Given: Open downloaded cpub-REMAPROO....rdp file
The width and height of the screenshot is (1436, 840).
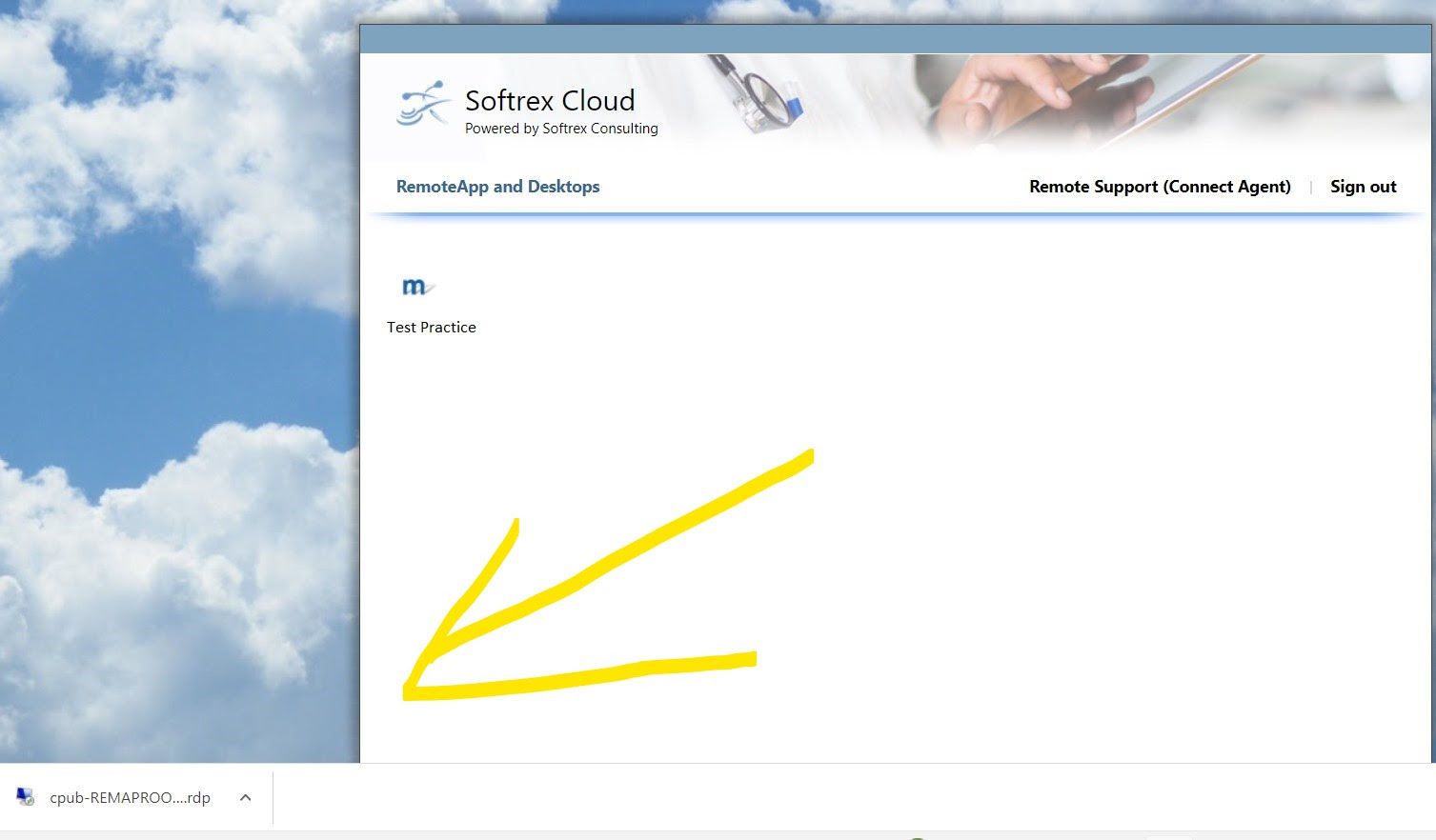Looking at the screenshot, I should tap(130, 797).
